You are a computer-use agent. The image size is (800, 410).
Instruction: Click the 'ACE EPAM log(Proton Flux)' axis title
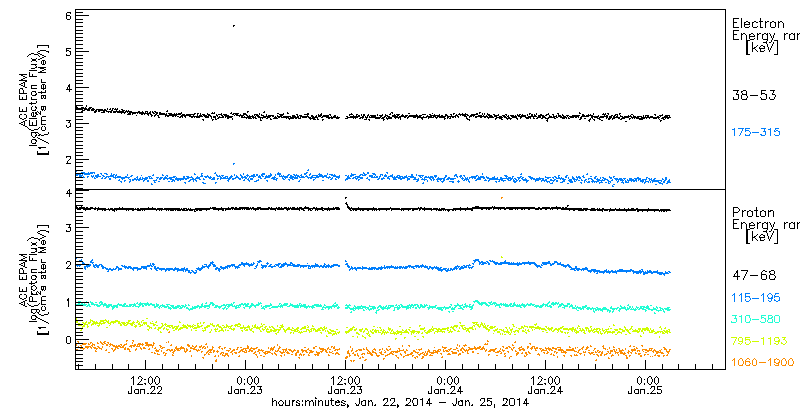tap(33, 280)
